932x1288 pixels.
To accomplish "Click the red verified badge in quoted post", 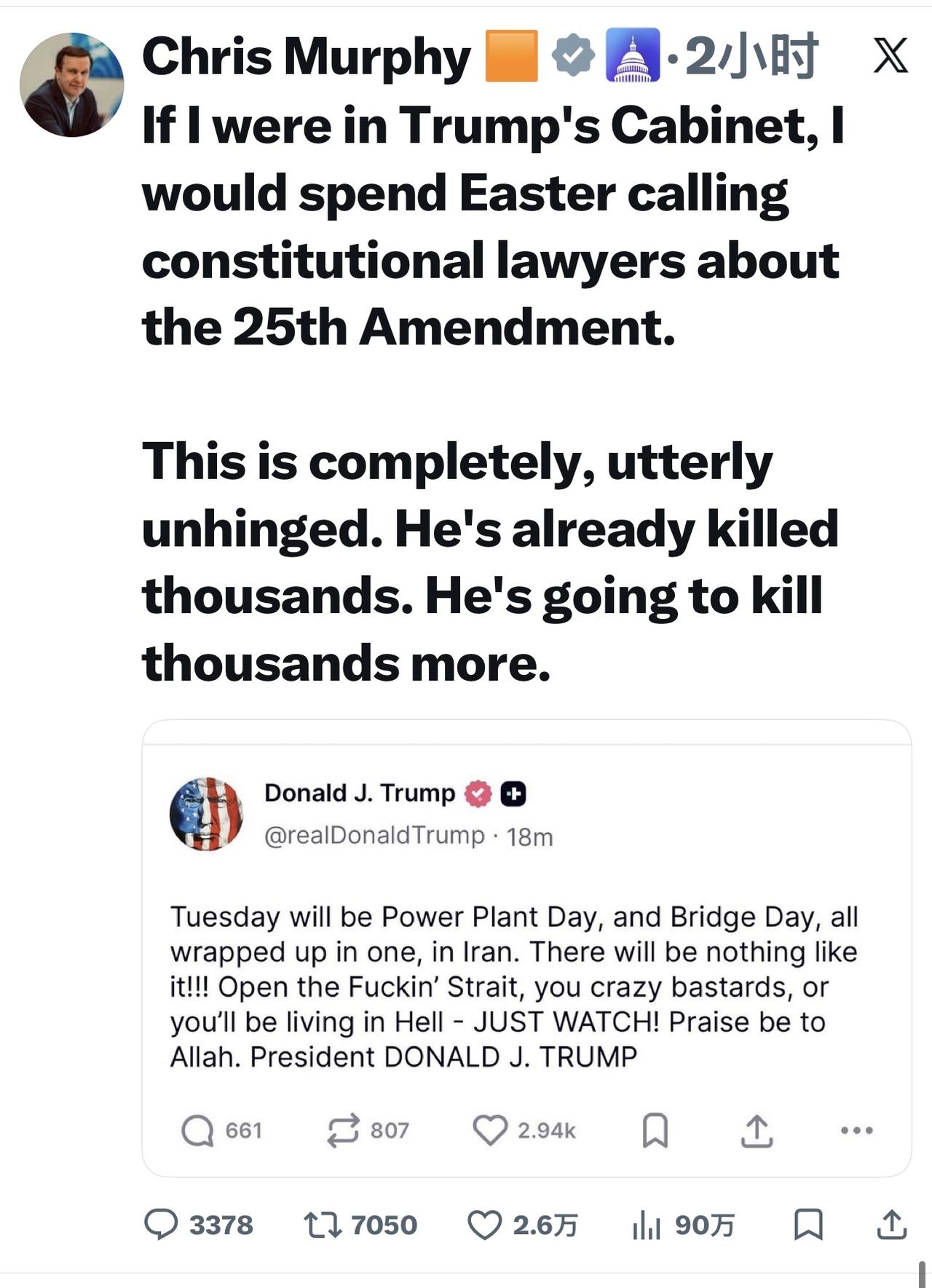I will pyautogui.click(x=478, y=794).
